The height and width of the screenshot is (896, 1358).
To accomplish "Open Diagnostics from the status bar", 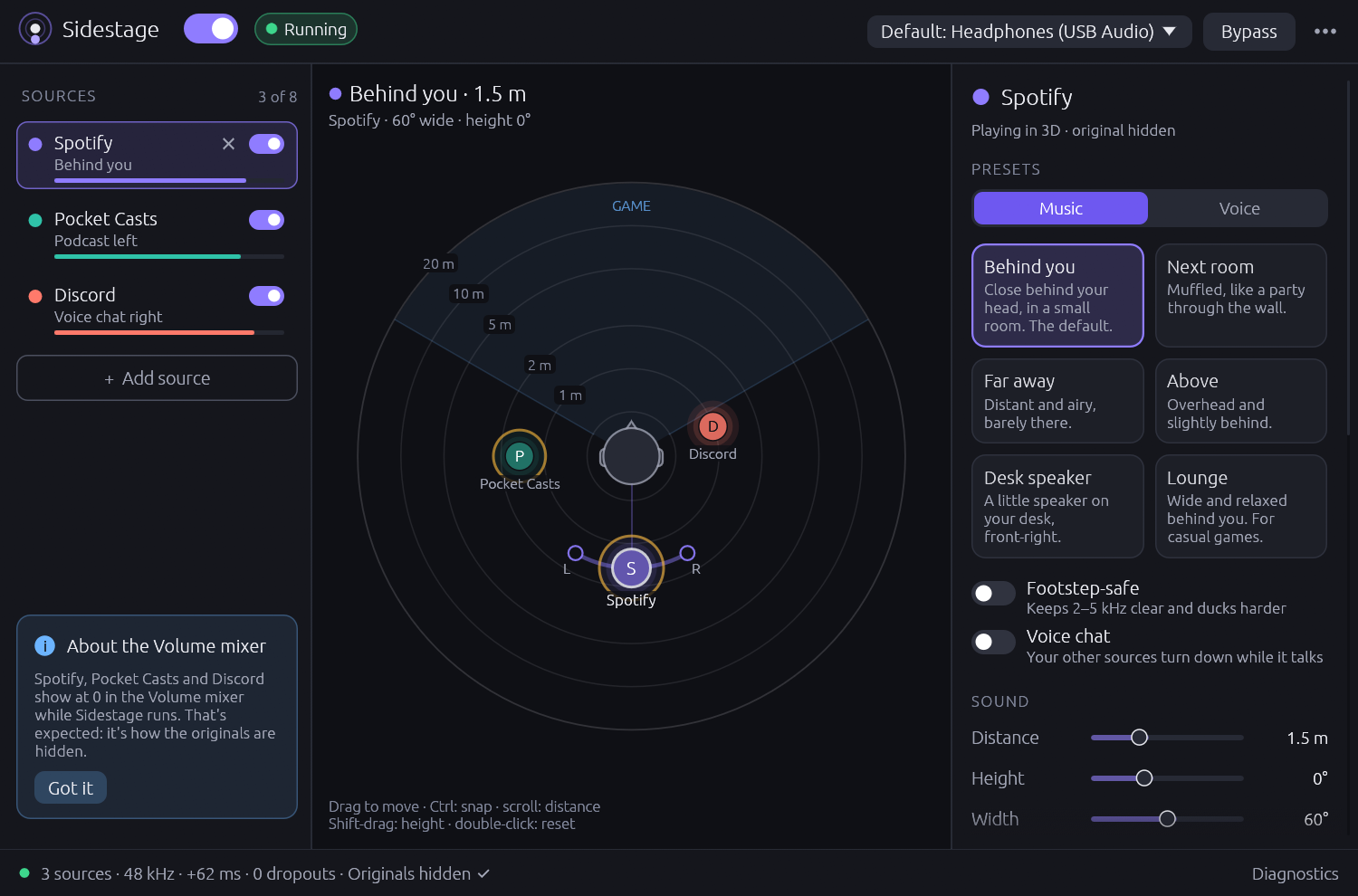I will tap(1295, 873).
